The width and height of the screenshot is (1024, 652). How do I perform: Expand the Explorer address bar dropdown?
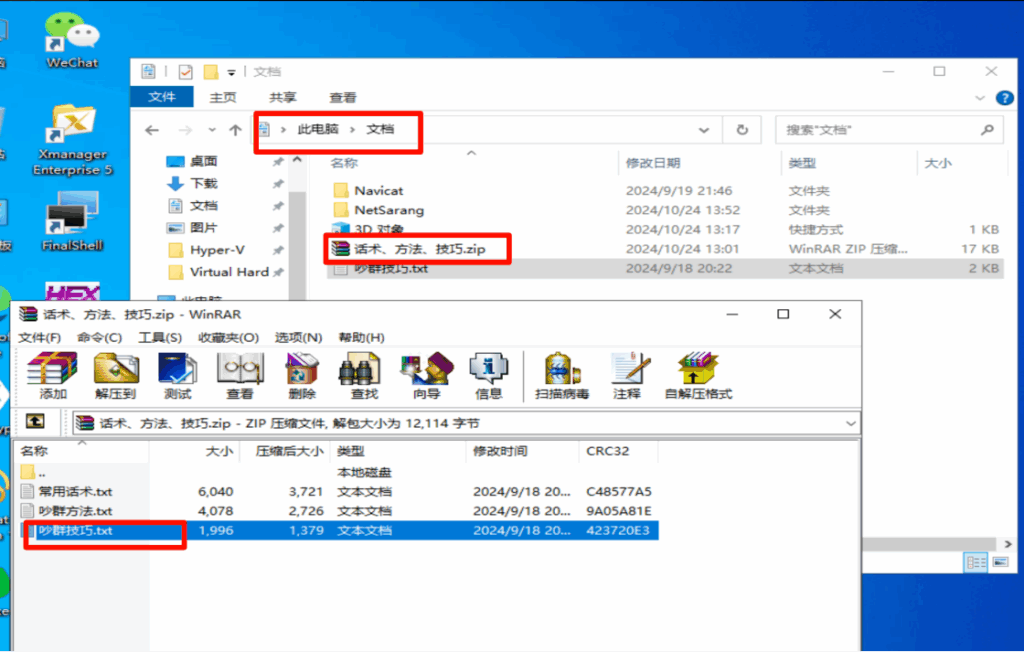703,130
